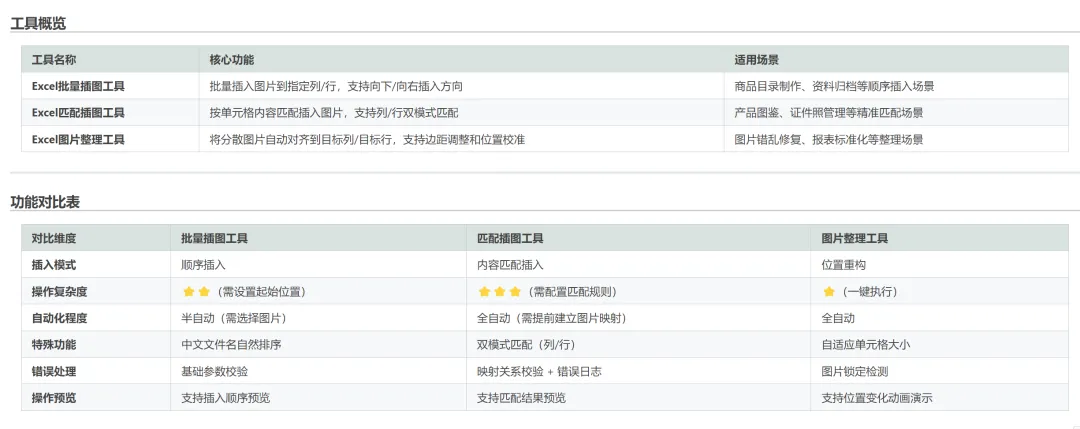
Task: Click the text （需配置匹配规则）
Action: [x=571, y=291]
